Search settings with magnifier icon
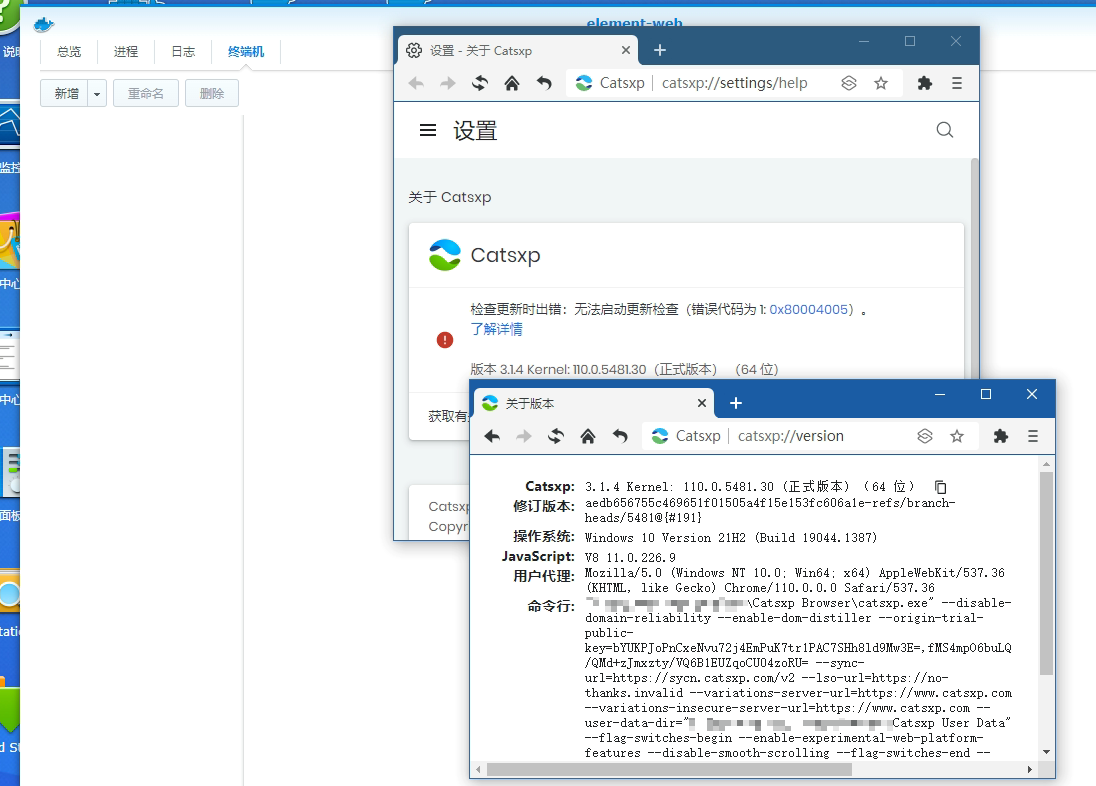1096x786 pixels. point(944,130)
